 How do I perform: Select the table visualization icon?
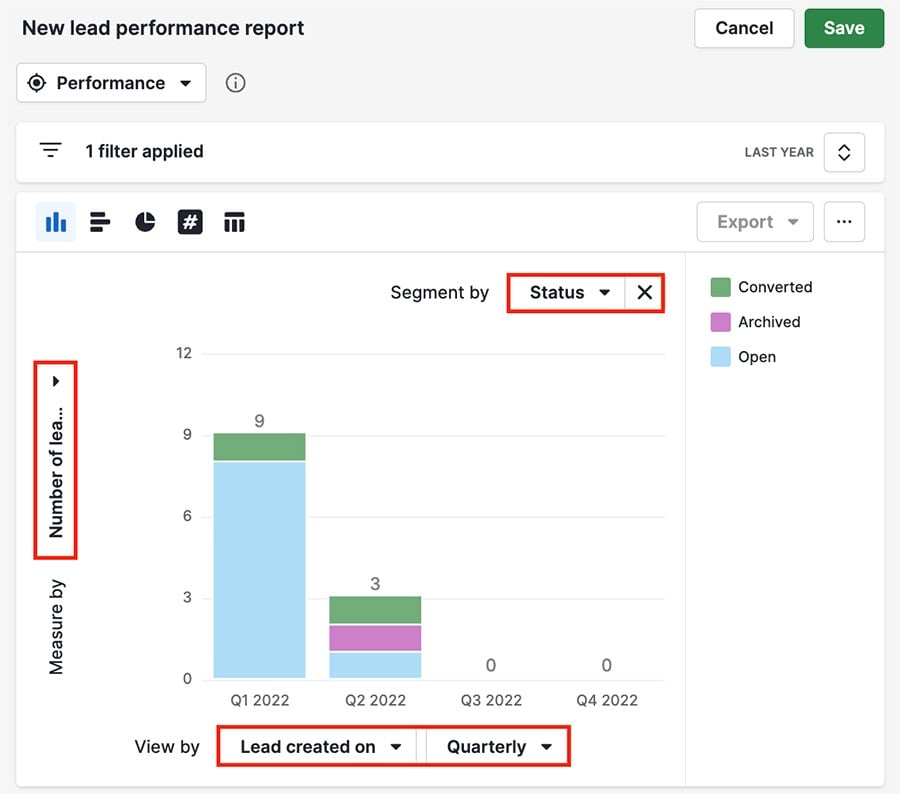[234, 221]
